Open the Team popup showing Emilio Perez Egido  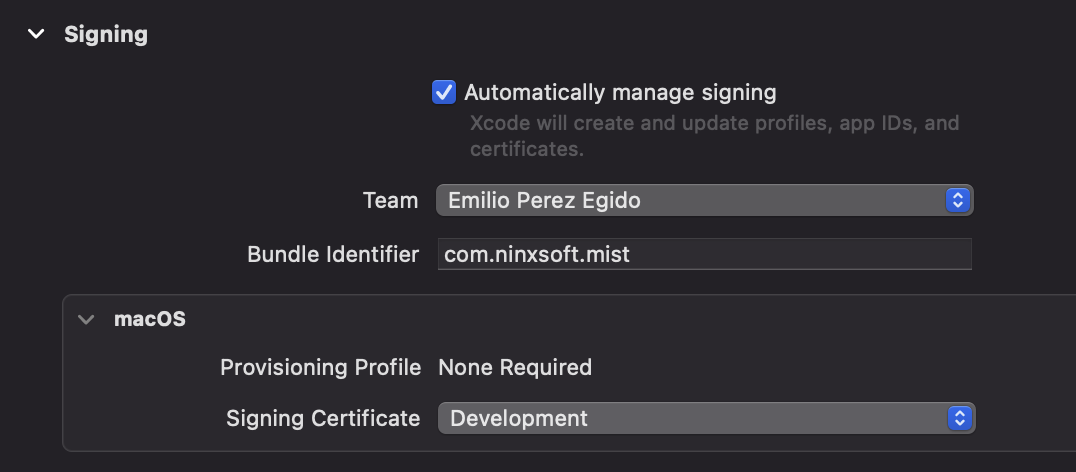click(690, 200)
